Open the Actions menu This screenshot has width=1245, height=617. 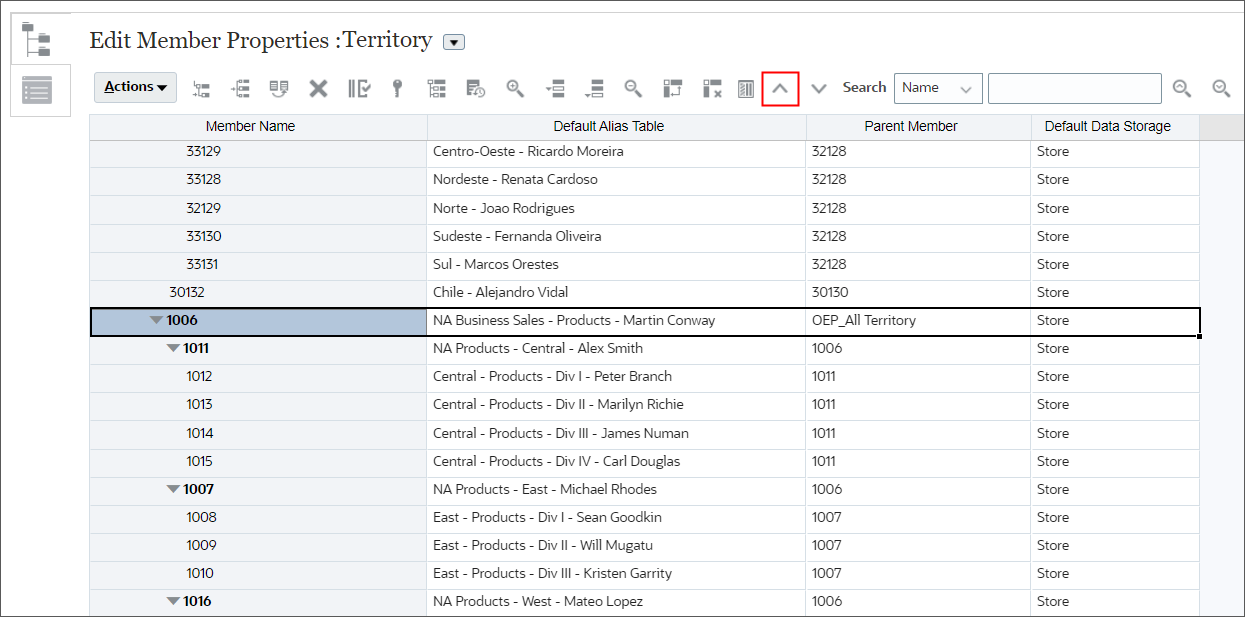(x=134, y=87)
